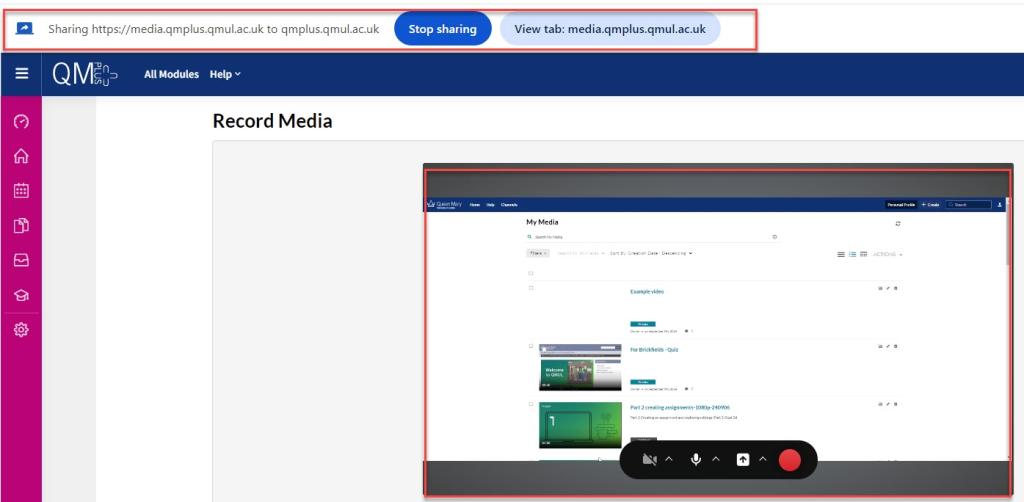This screenshot has height=502, width=1024.
Task: Click View tab: media.qmplus.qmul.ac.uk button
Action: 610,29
